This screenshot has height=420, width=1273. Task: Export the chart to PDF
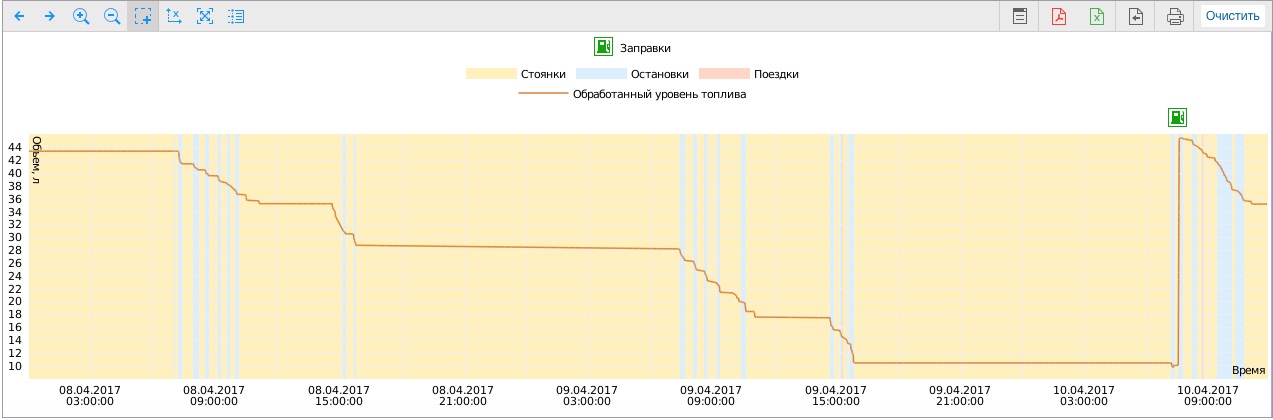click(x=1058, y=16)
